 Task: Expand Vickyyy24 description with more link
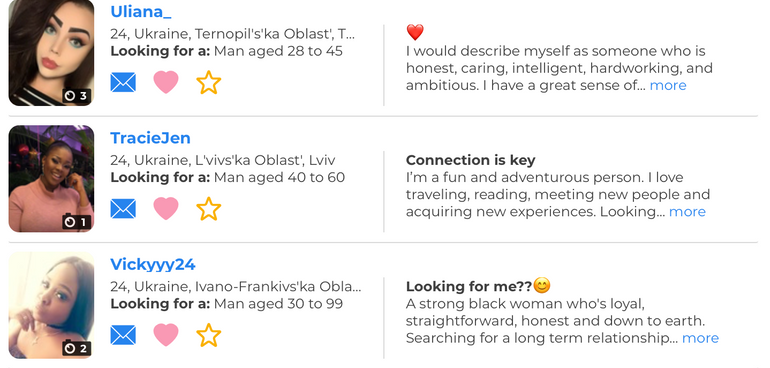point(700,338)
